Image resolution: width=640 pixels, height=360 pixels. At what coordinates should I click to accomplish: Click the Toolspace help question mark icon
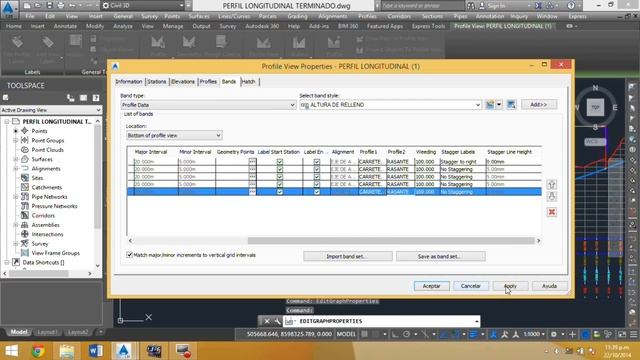point(96,98)
